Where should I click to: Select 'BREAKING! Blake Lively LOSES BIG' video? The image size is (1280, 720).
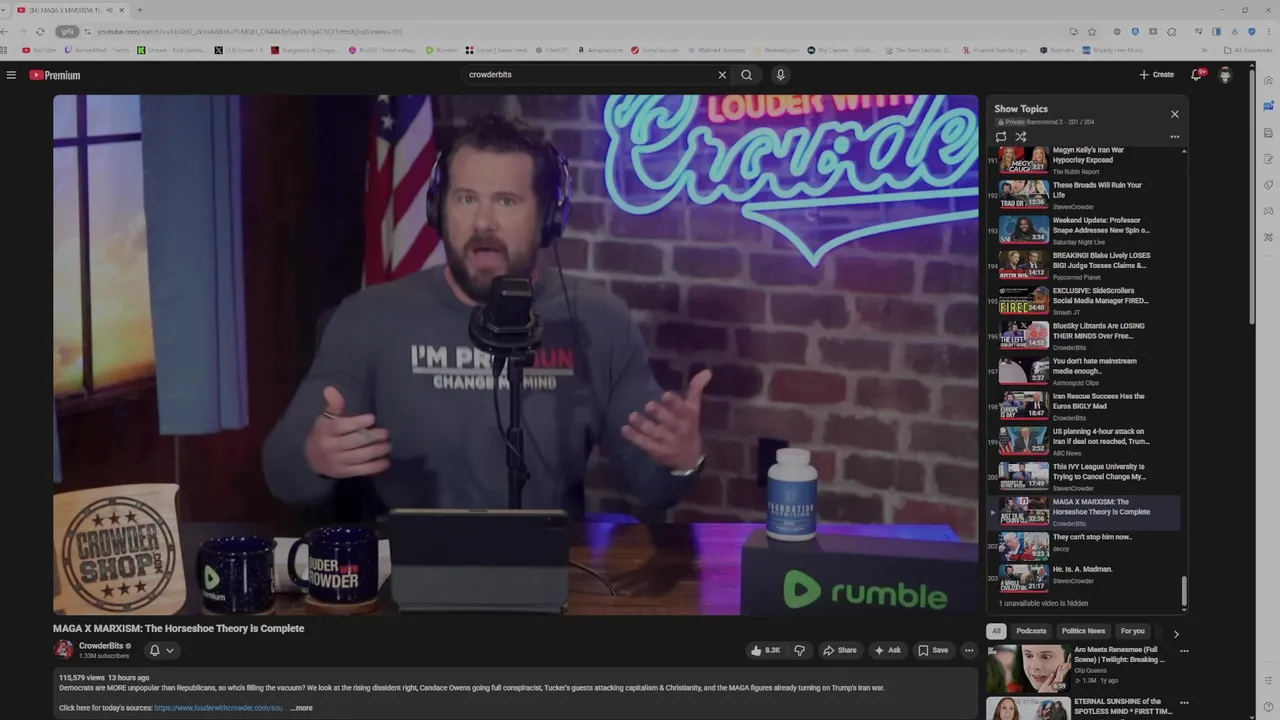(1084, 265)
